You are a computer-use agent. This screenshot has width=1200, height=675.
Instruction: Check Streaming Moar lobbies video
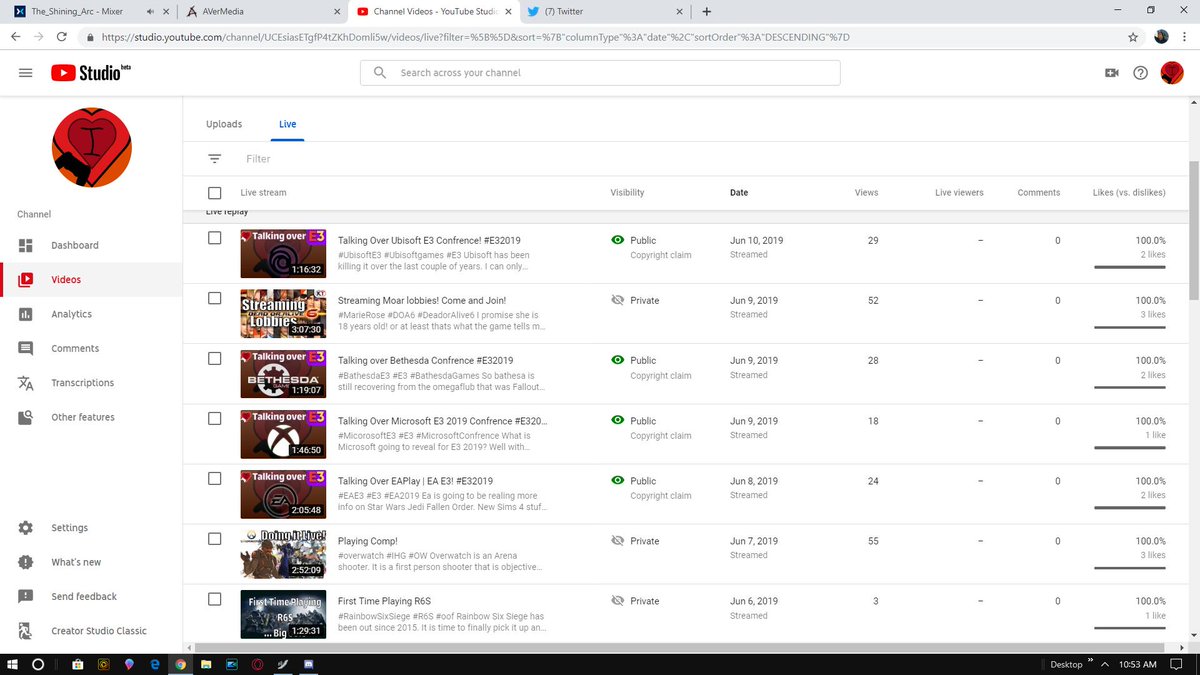[215, 298]
